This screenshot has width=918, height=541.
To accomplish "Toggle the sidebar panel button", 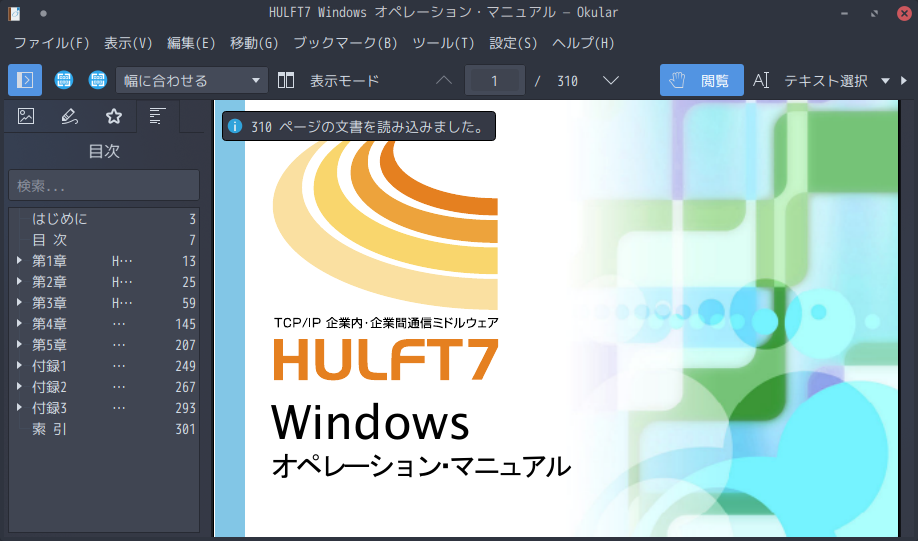I will (25, 80).
